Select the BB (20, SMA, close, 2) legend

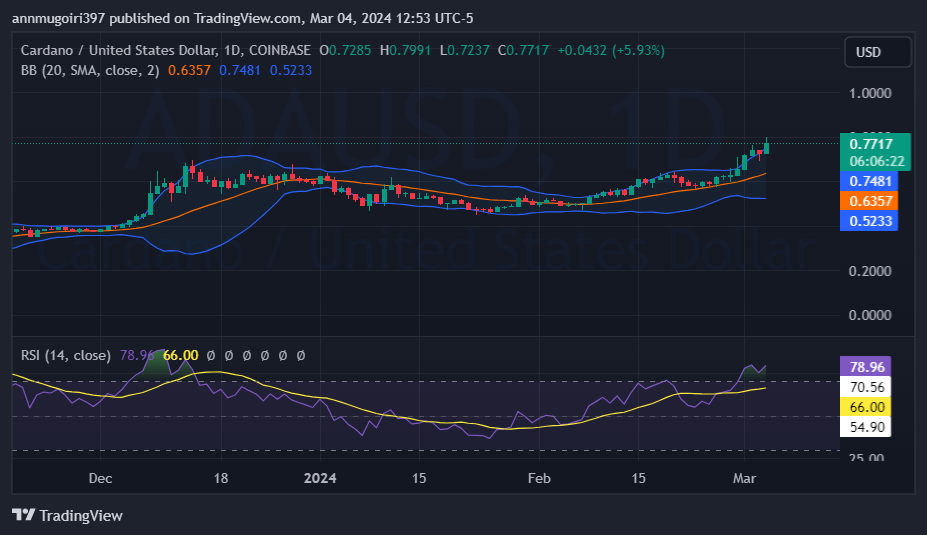[90, 70]
